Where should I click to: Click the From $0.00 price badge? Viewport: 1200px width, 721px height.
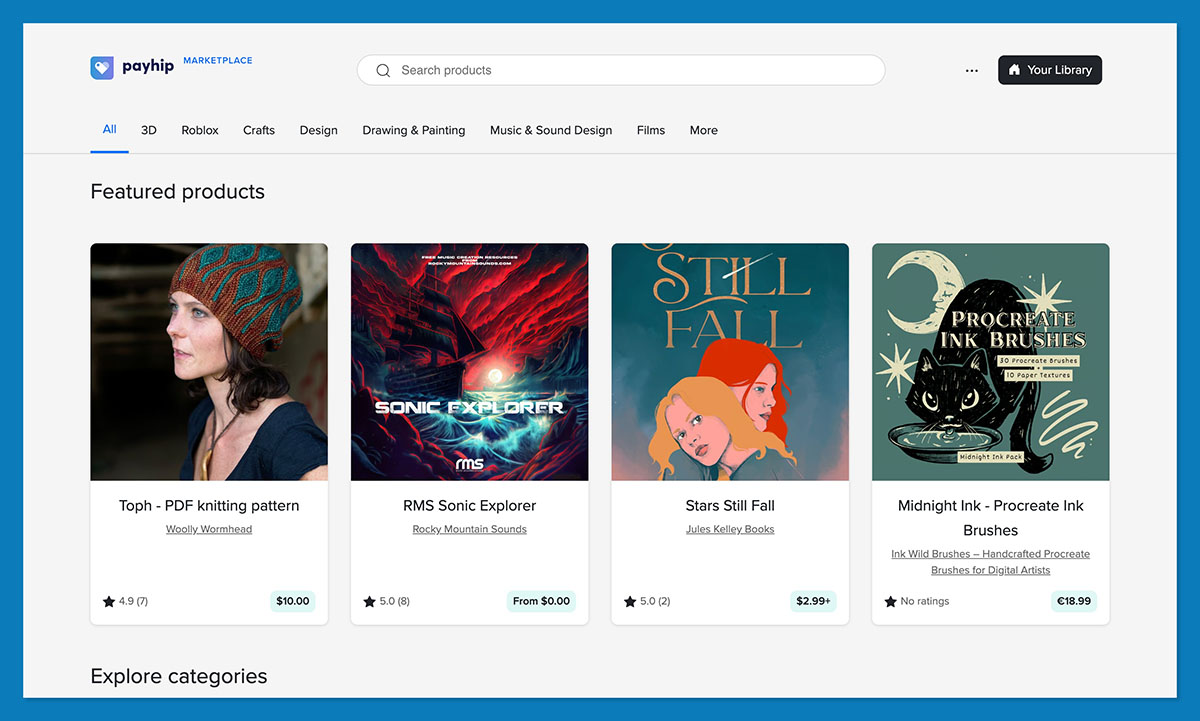click(x=541, y=601)
